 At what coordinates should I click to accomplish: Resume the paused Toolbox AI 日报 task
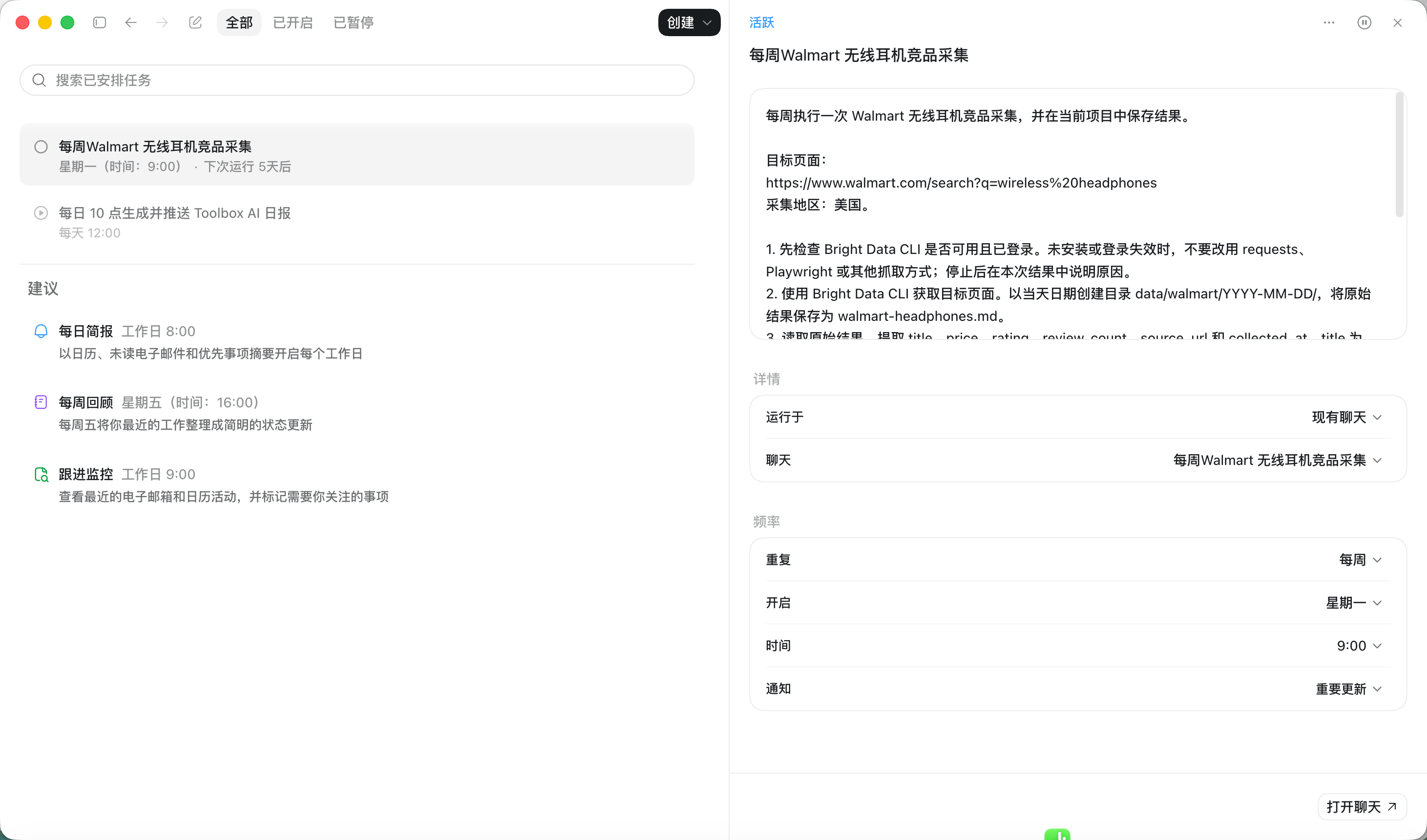tap(41, 213)
